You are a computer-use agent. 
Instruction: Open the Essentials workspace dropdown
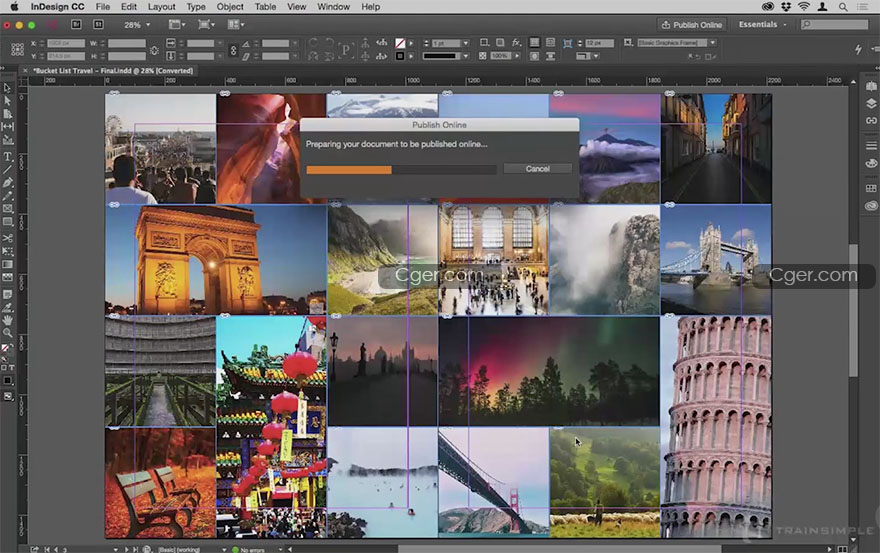click(x=762, y=25)
